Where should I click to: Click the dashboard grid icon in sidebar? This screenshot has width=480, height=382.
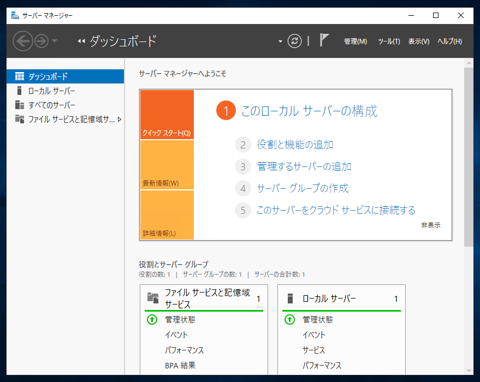pyautogui.click(x=20, y=76)
